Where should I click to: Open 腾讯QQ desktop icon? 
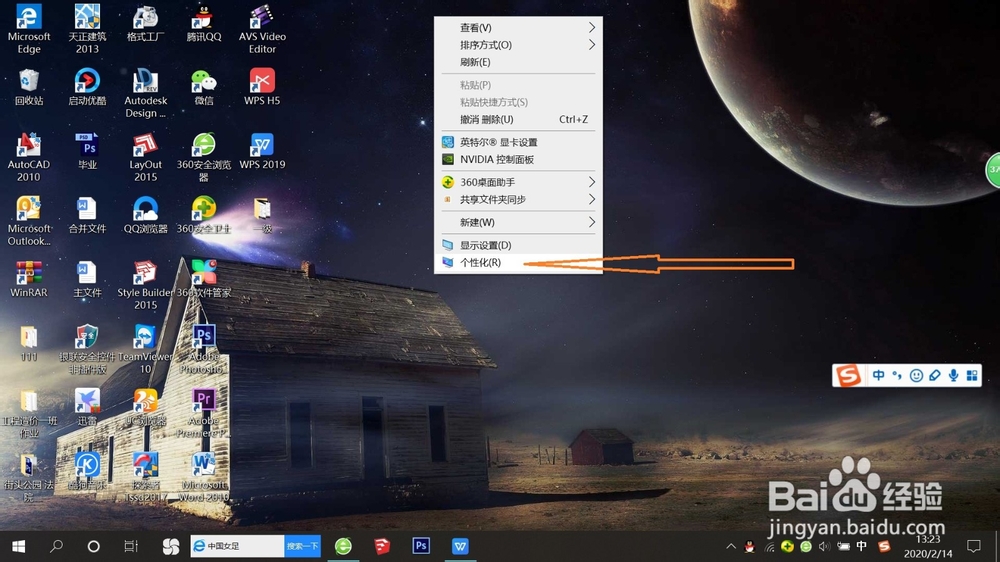[x=203, y=24]
